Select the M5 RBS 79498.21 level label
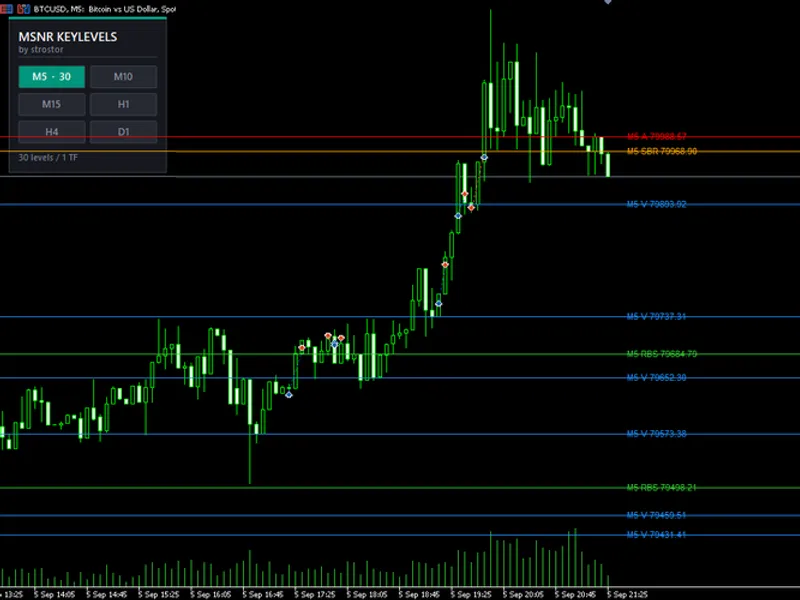This screenshot has height=600, width=800. pyautogui.click(x=662, y=487)
